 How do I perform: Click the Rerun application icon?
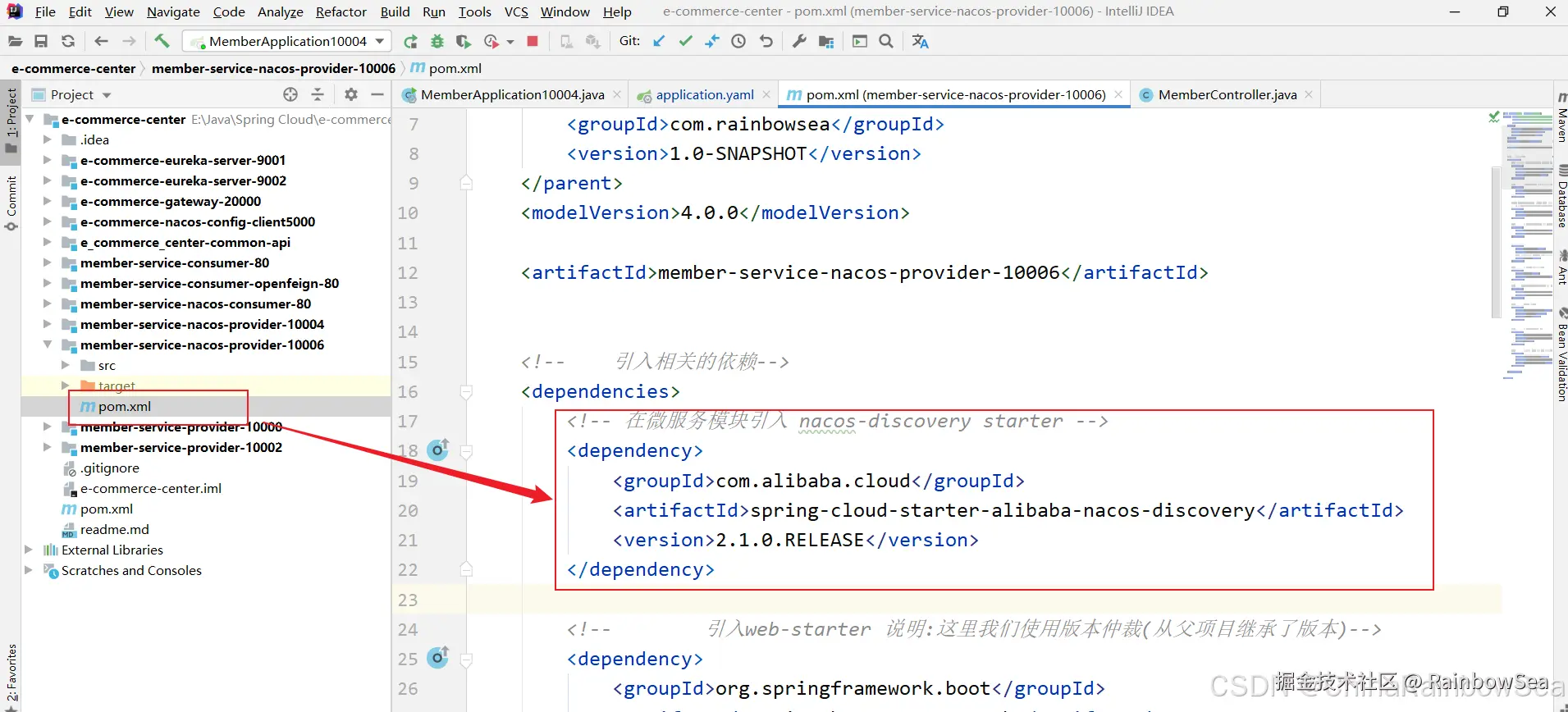point(410,41)
